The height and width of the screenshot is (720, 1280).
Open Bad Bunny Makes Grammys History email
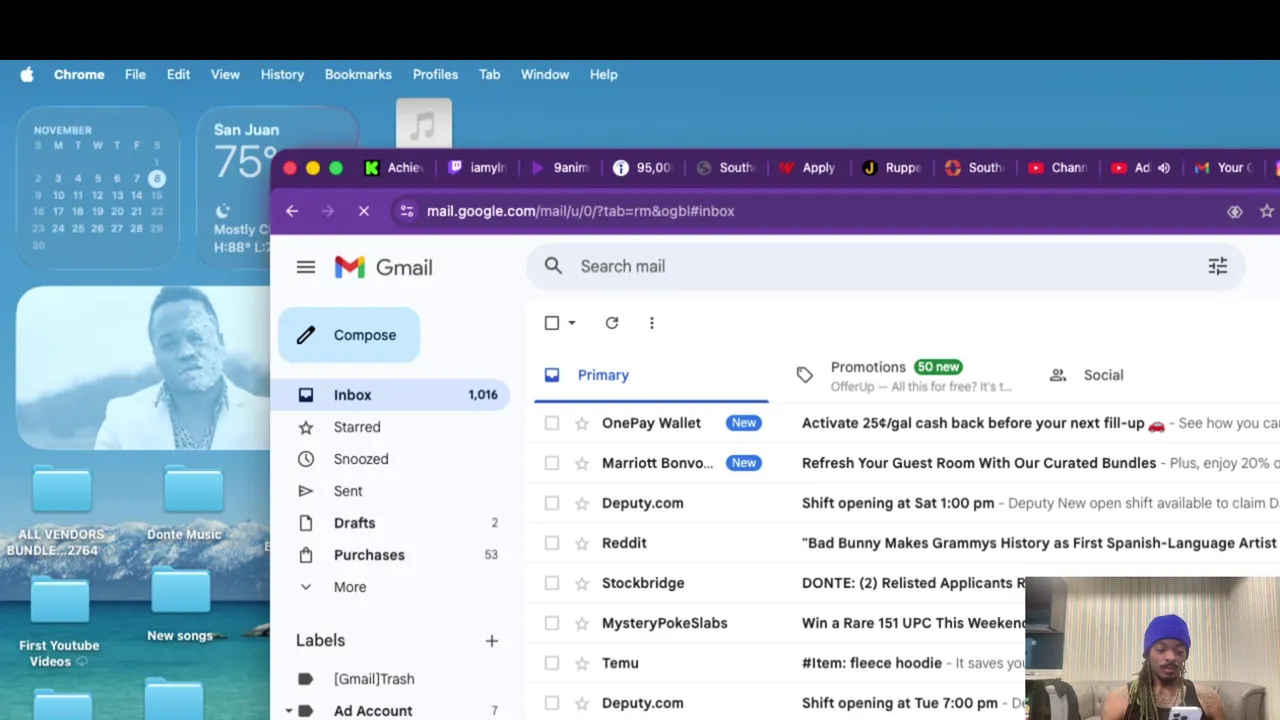click(x=1039, y=543)
